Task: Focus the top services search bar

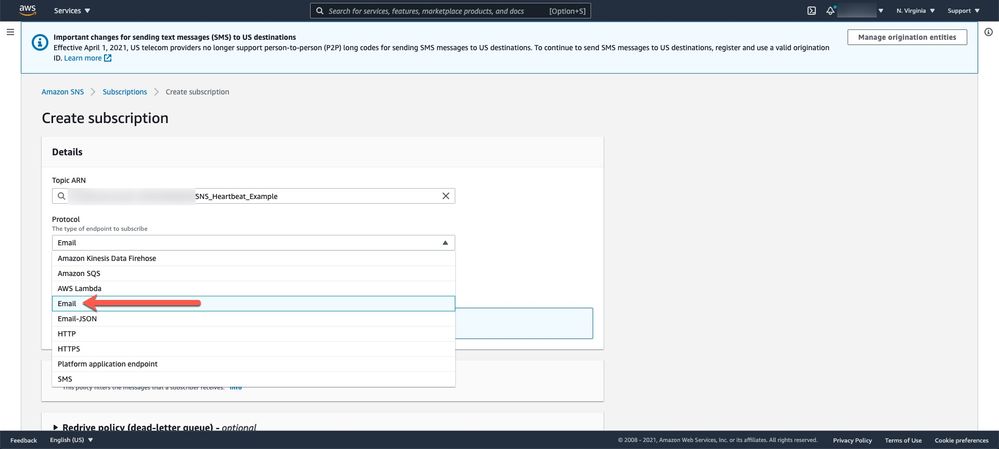Action: point(450,11)
